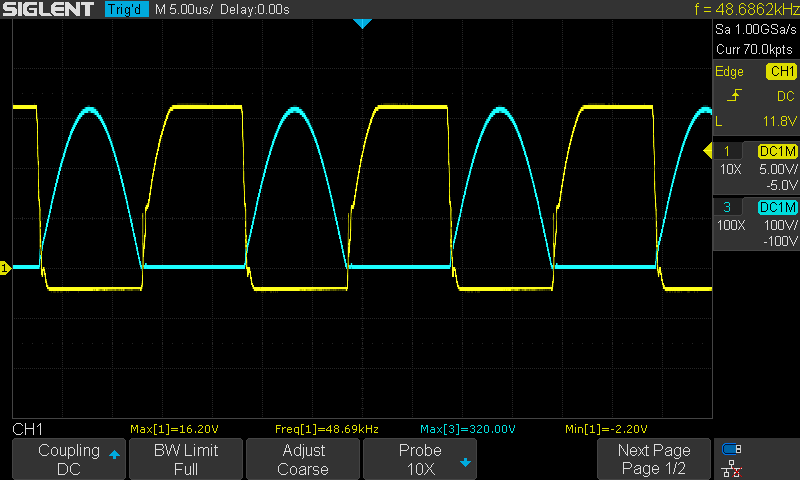800x480 pixels.
Task: Click the channel 1 -5.0V offset value
Action: click(x=782, y=185)
